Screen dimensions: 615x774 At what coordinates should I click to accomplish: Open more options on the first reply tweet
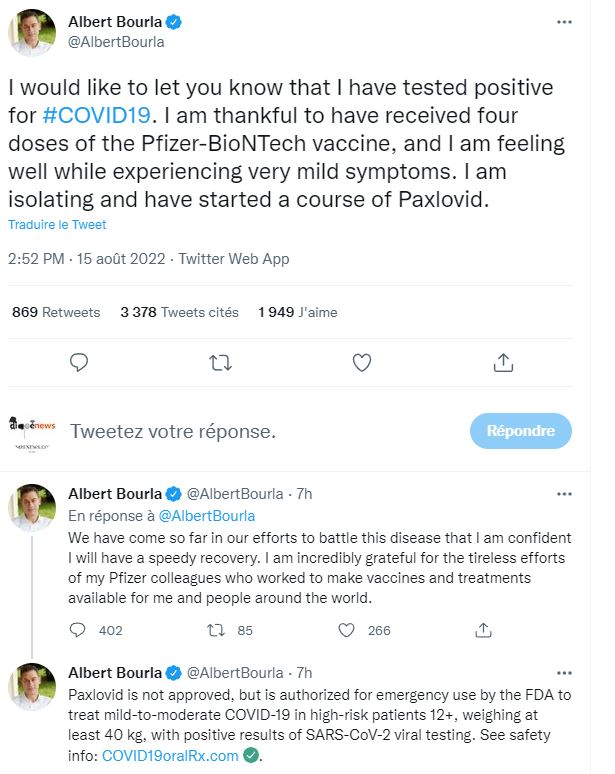pyautogui.click(x=564, y=493)
